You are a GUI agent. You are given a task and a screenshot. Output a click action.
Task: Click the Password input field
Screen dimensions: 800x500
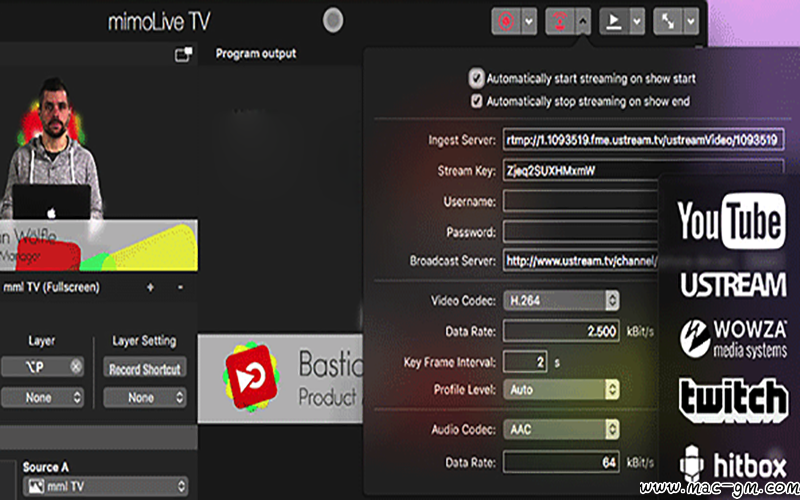tap(581, 232)
